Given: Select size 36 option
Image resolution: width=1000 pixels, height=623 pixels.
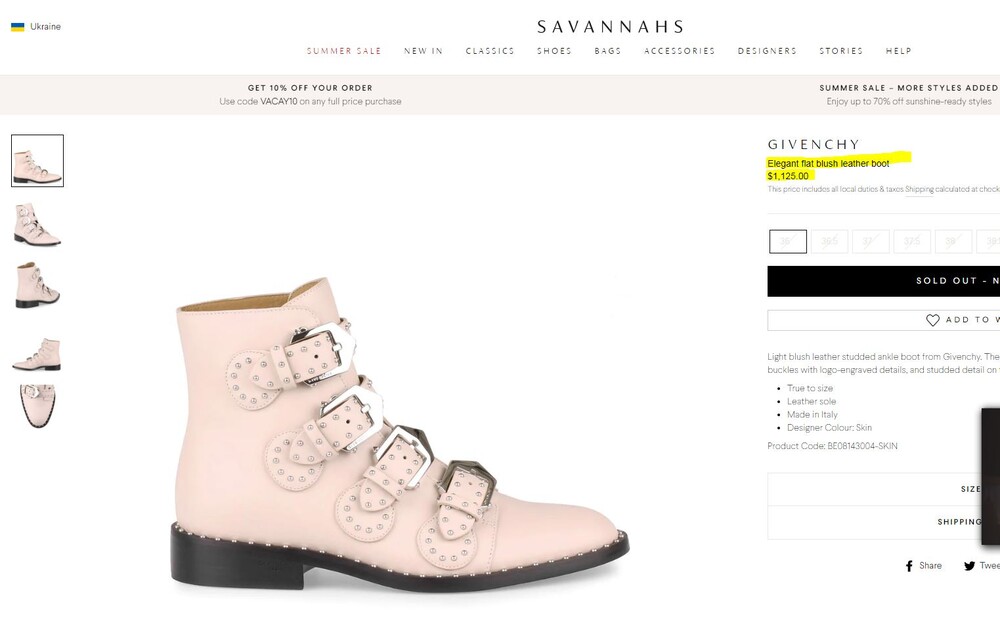Looking at the screenshot, I should pyautogui.click(x=788, y=241).
